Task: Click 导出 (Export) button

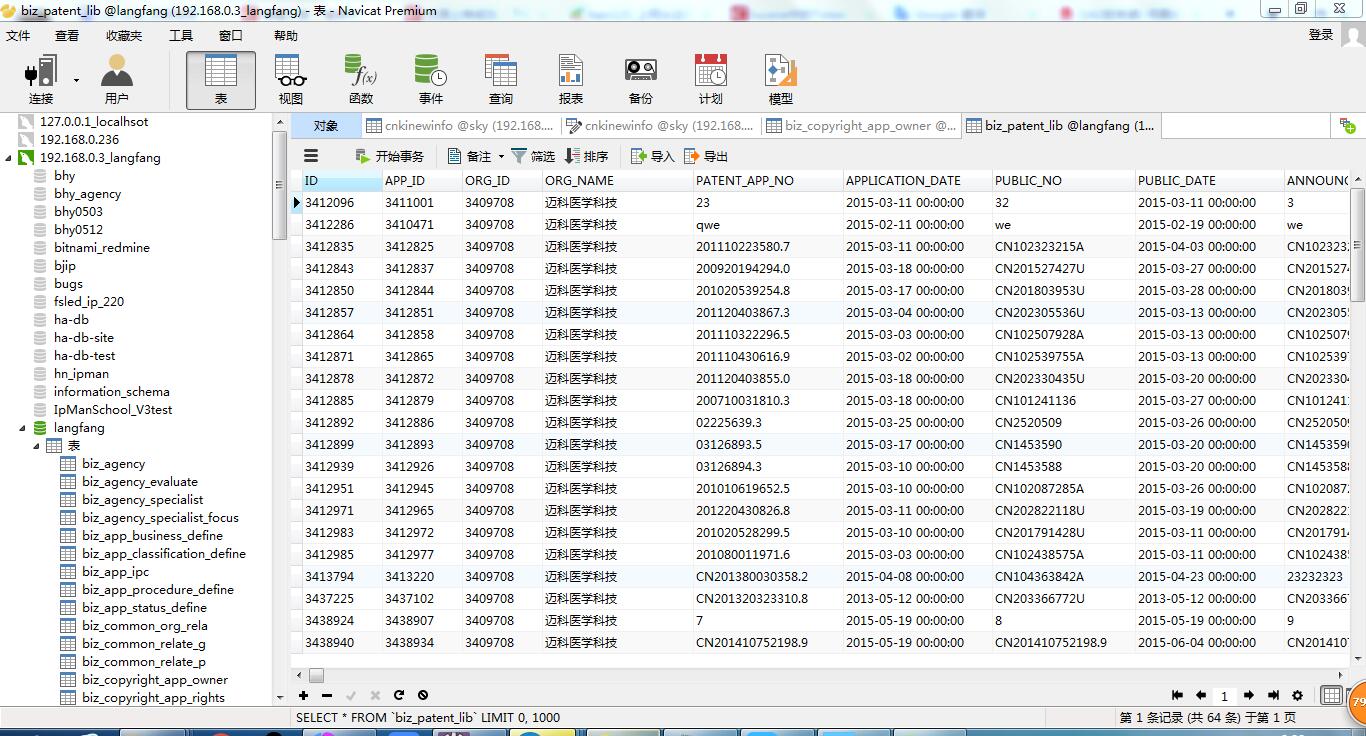Action: (706, 156)
